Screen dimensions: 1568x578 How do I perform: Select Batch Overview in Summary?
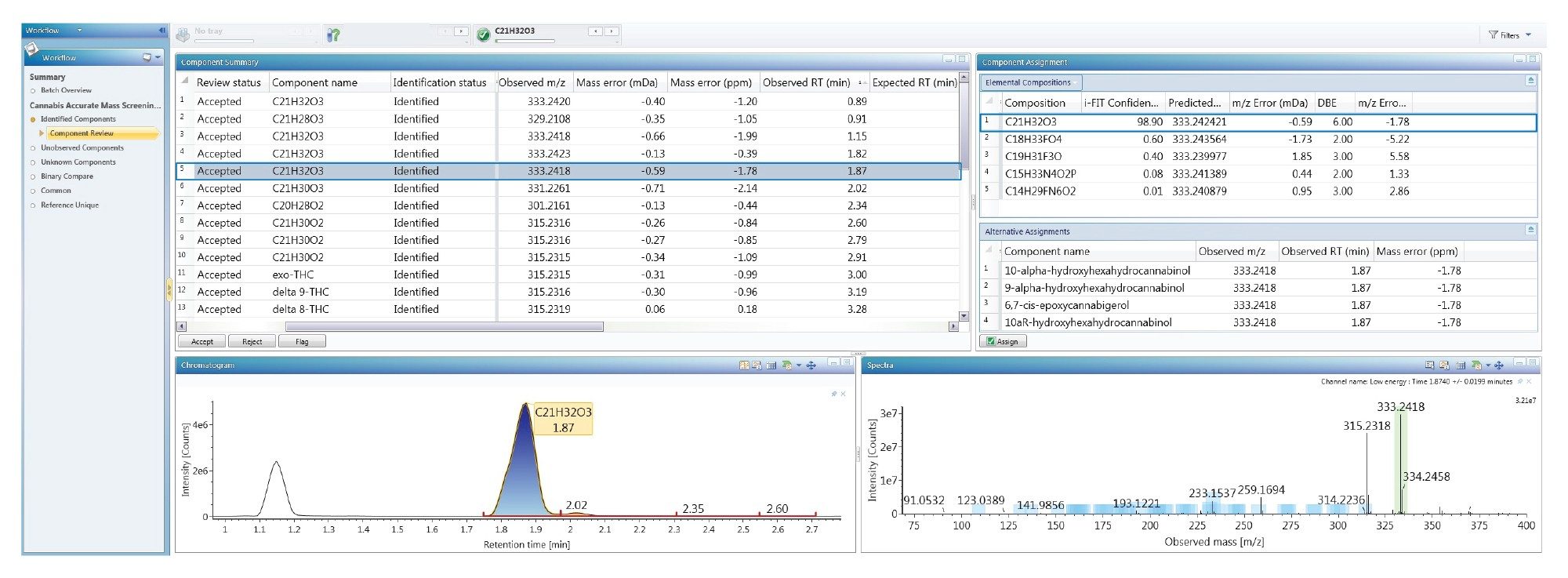coord(66,90)
